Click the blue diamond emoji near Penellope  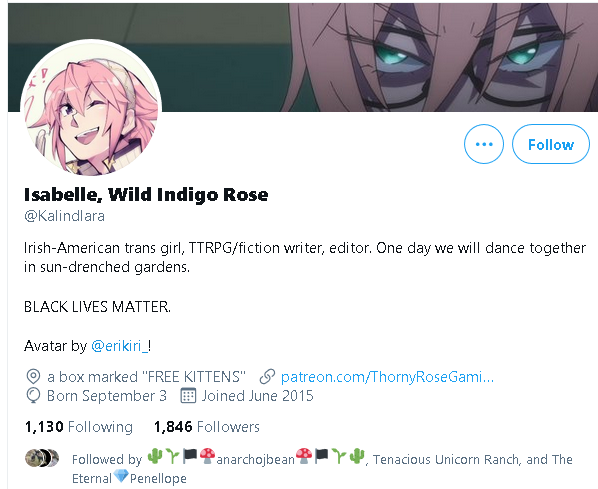121,476
